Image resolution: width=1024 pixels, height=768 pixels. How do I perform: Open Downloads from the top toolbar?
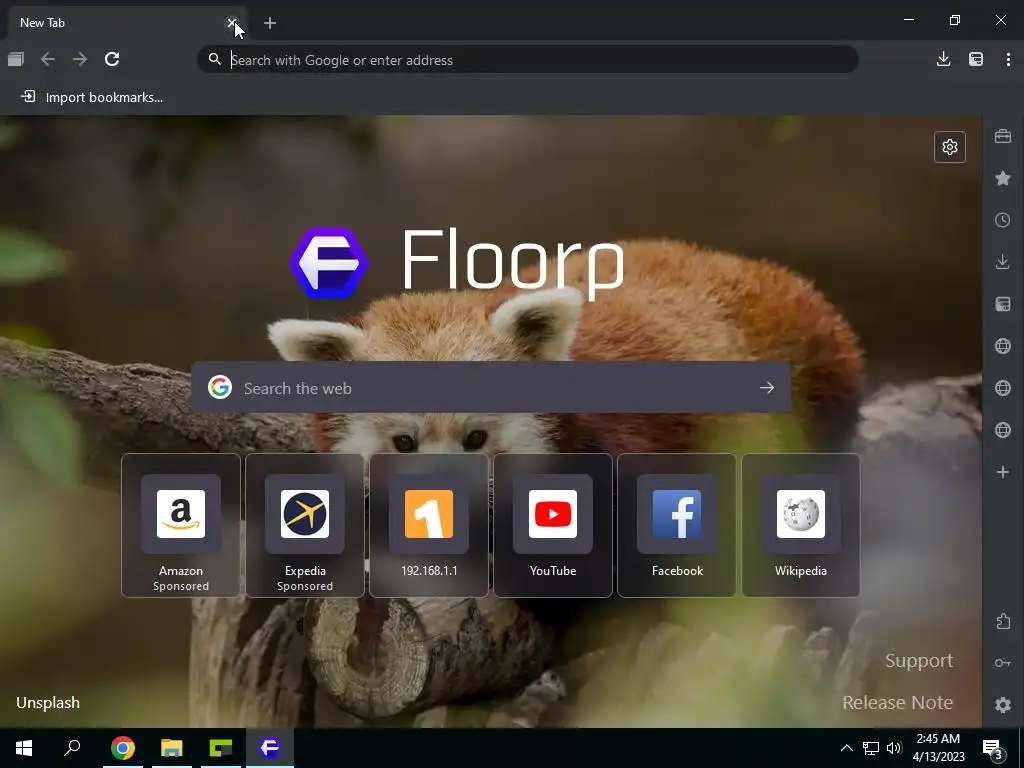coord(943,59)
